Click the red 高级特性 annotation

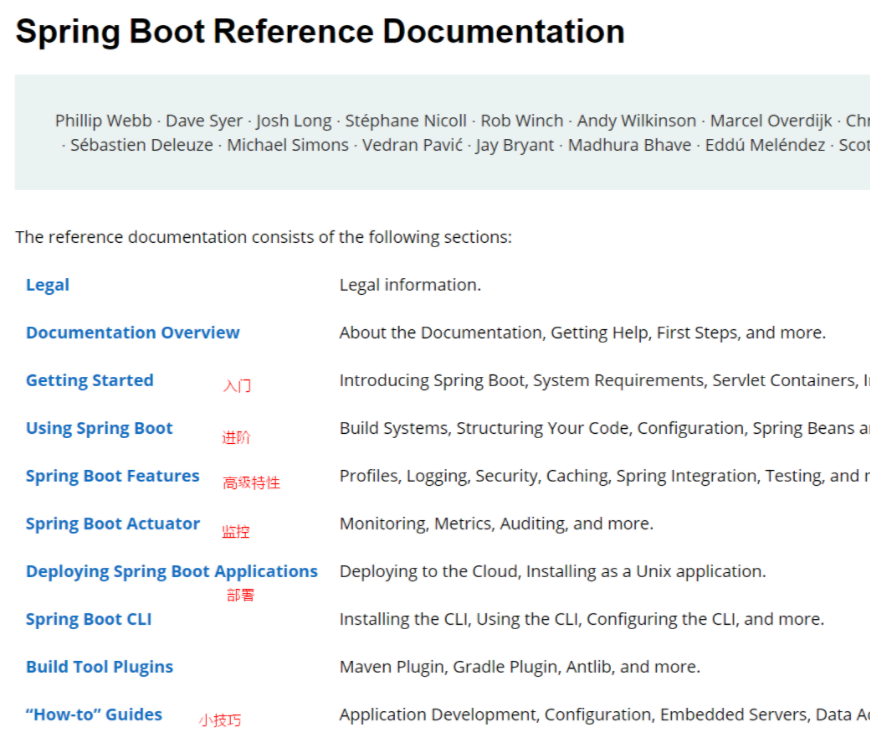pos(251,483)
